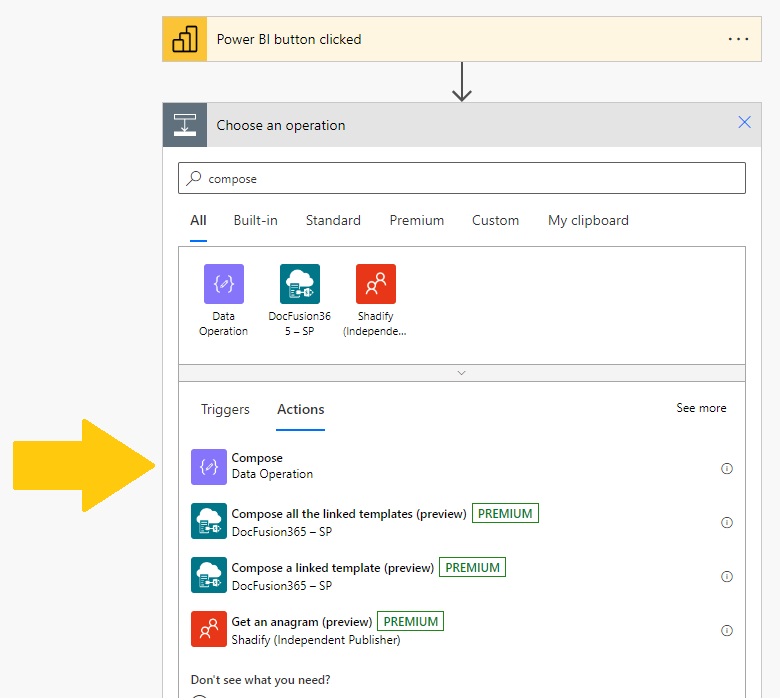Click icon of Compose a linked template
Viewport: 780px width, 700px height.
pos(209,575)
